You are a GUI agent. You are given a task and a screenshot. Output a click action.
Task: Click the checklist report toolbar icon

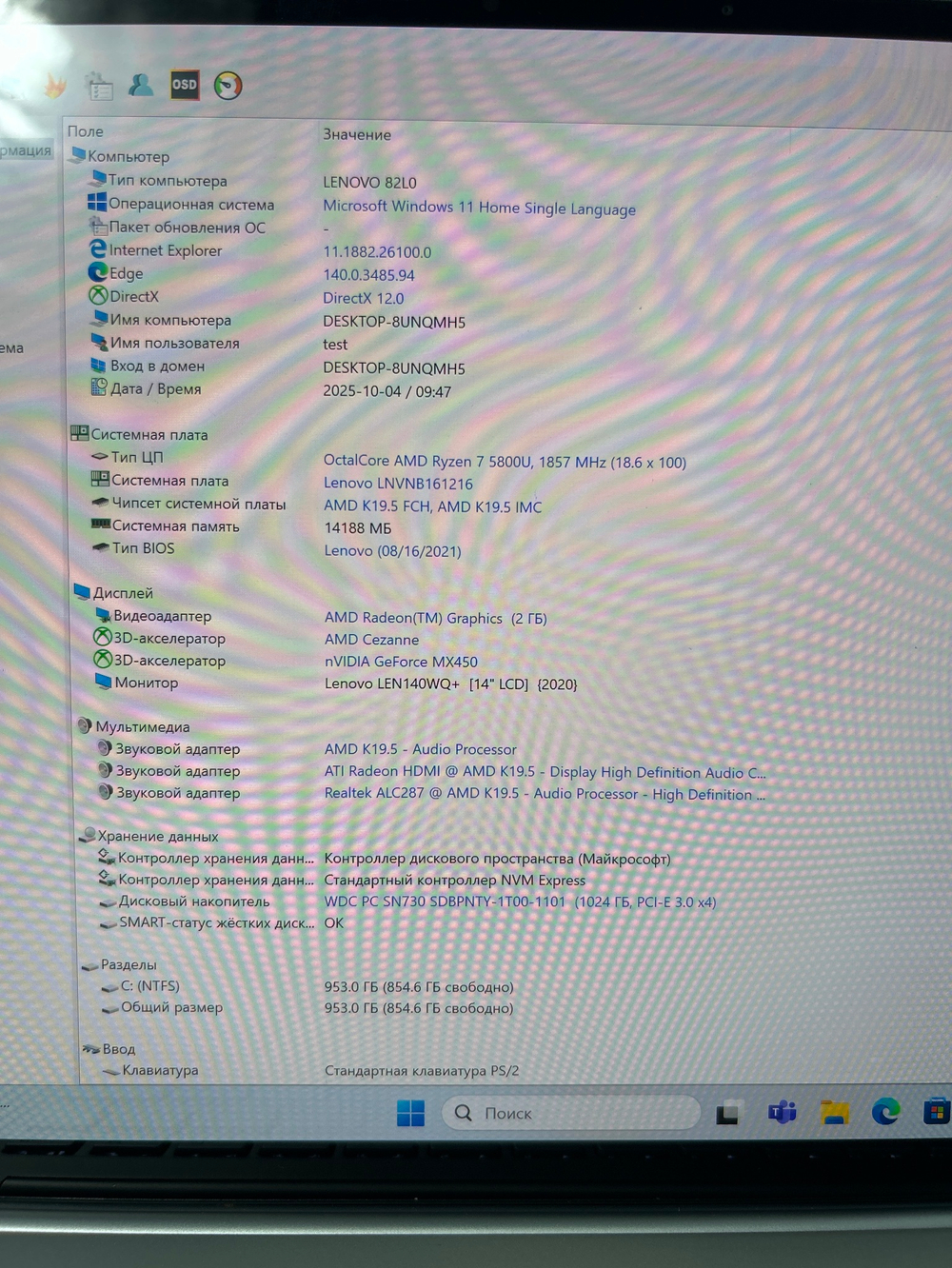(x=99, y=87)
